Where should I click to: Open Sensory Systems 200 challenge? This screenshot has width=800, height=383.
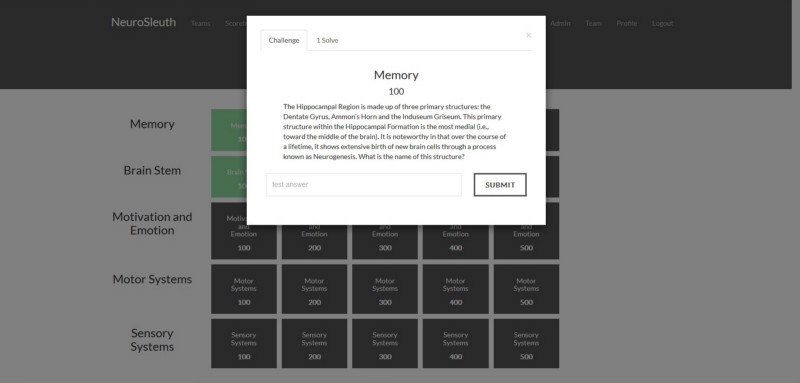click(x=314, y=343)
